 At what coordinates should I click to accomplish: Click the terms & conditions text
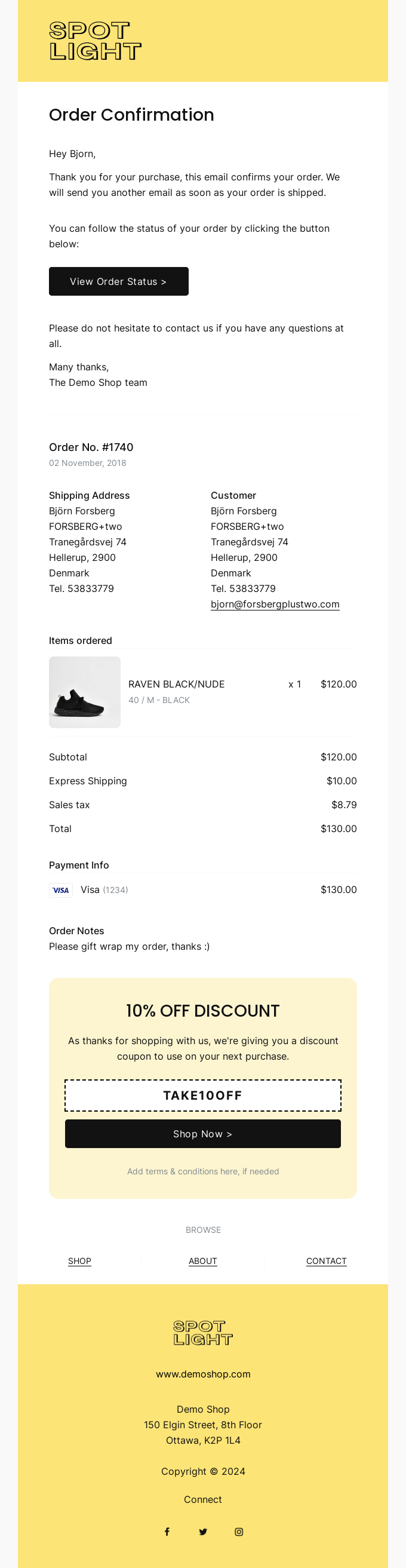tap(202, 1171)
